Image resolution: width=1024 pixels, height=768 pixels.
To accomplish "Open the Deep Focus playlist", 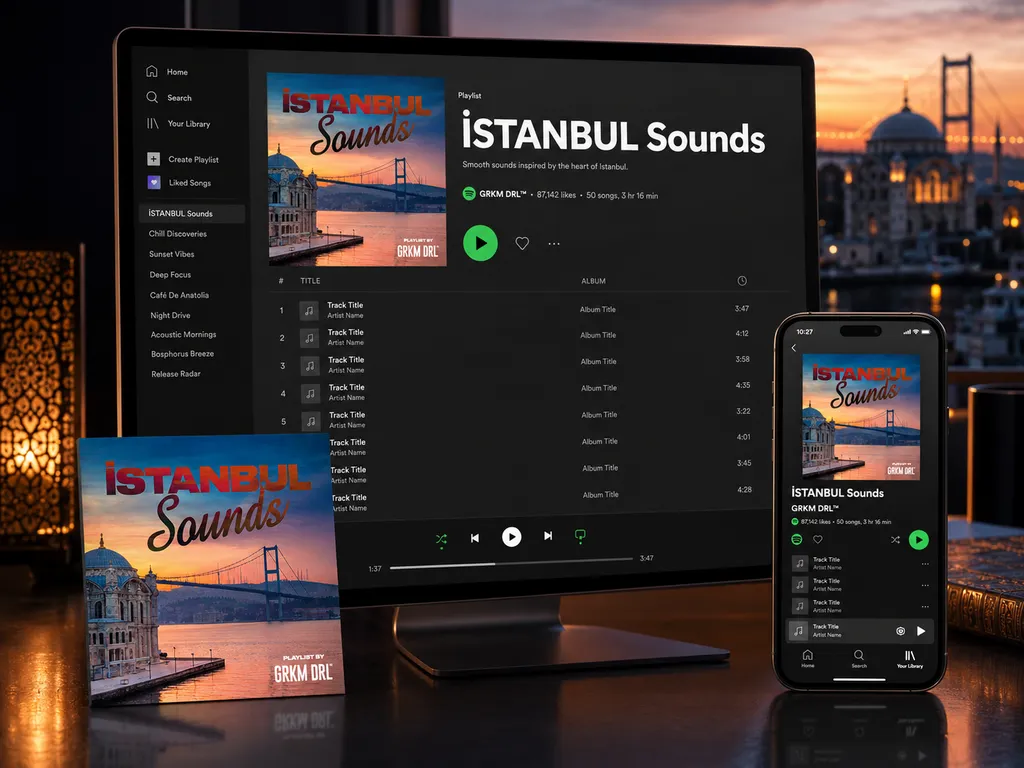I will (x=170, y=275).
